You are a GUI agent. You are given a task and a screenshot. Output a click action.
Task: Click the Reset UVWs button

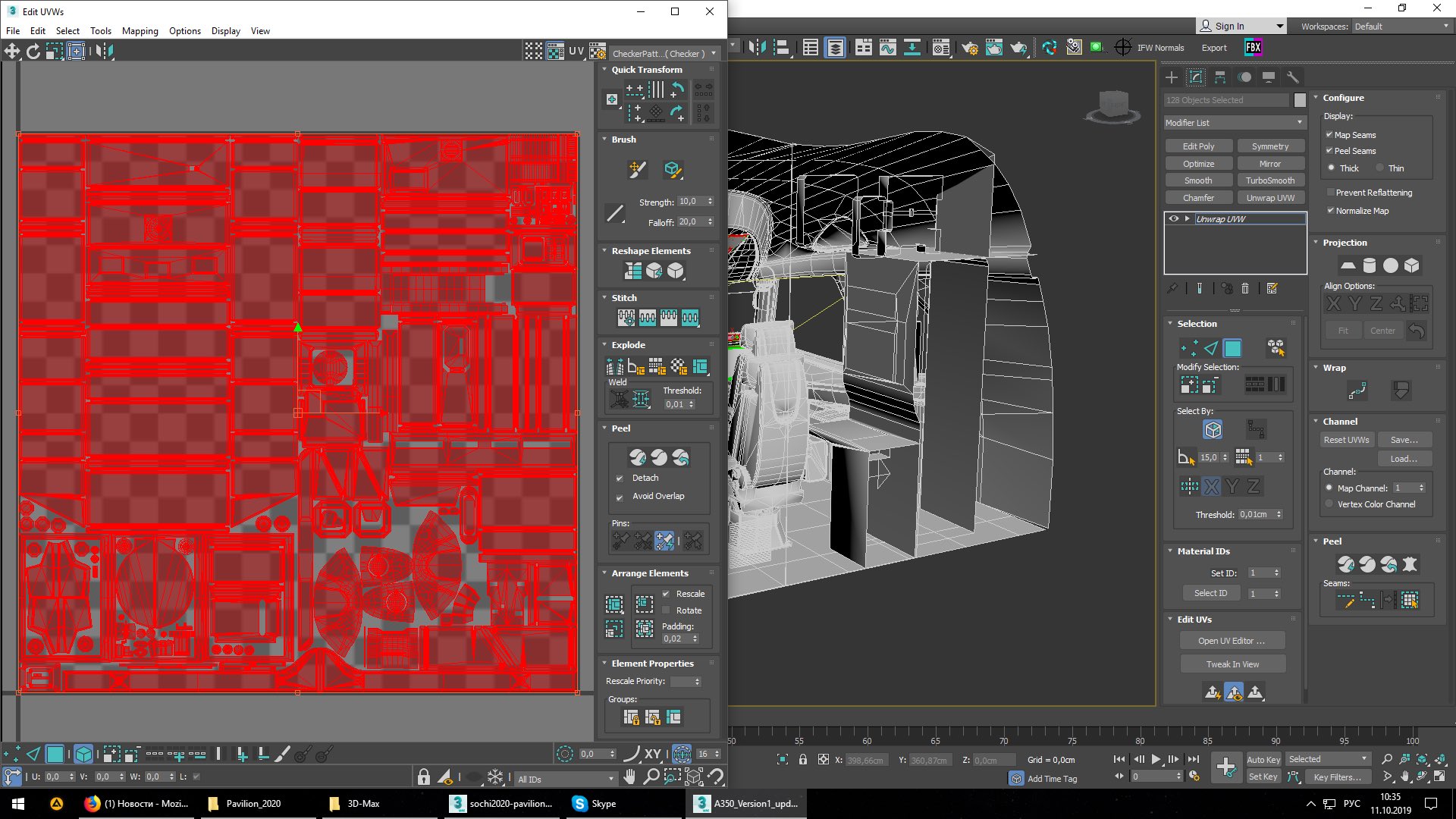pyautogui.click(x=1346, y=440)
